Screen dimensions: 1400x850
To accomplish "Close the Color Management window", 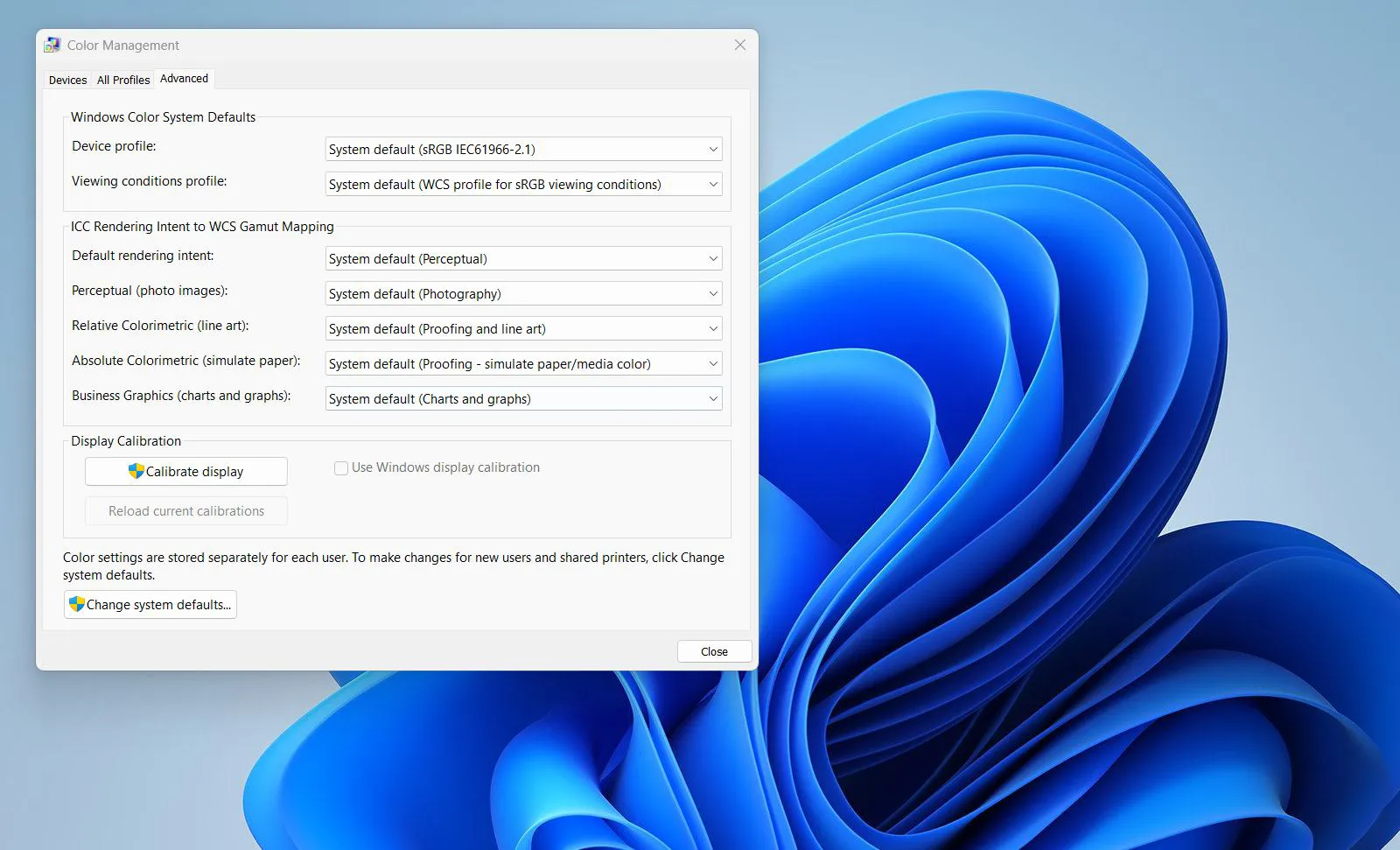I will [739, 44].
